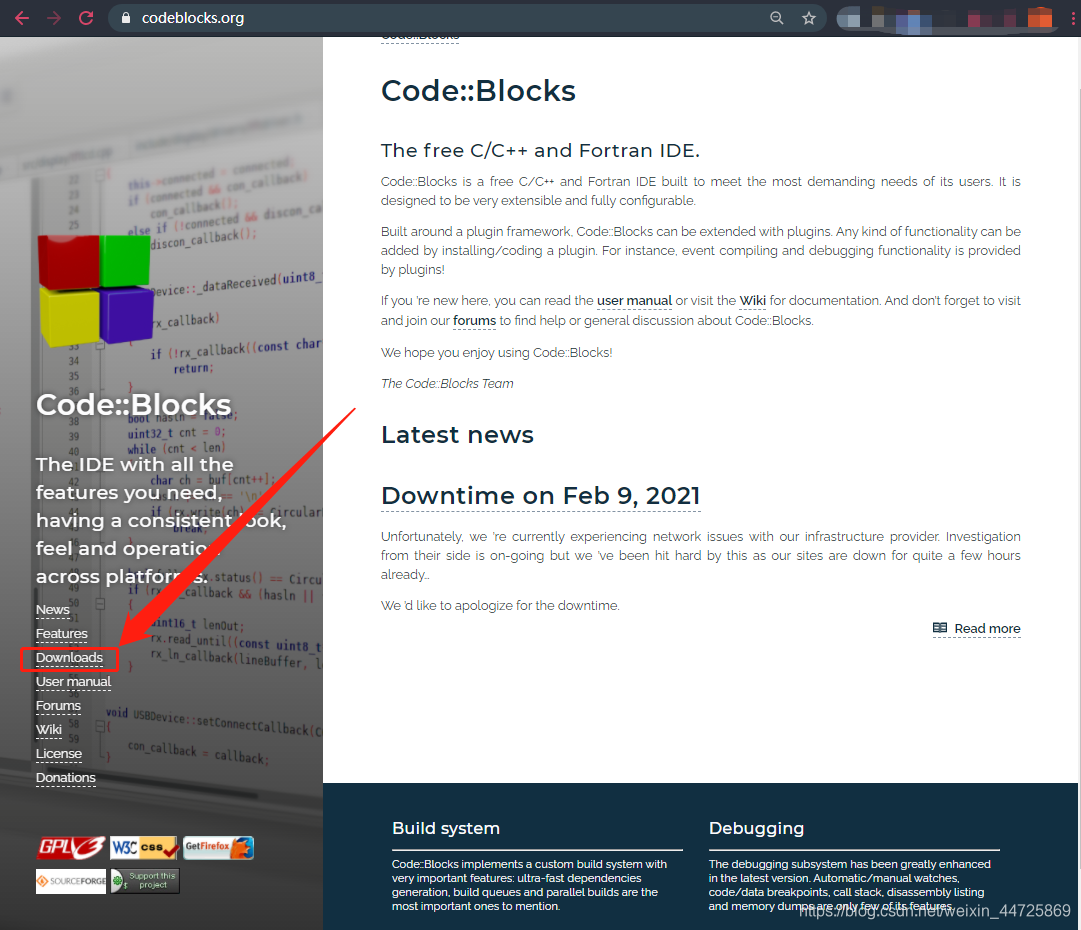Screen dimensions: 1081x930
Task: Bookmark the page with the star icon
Action: [x=809, y=18]
